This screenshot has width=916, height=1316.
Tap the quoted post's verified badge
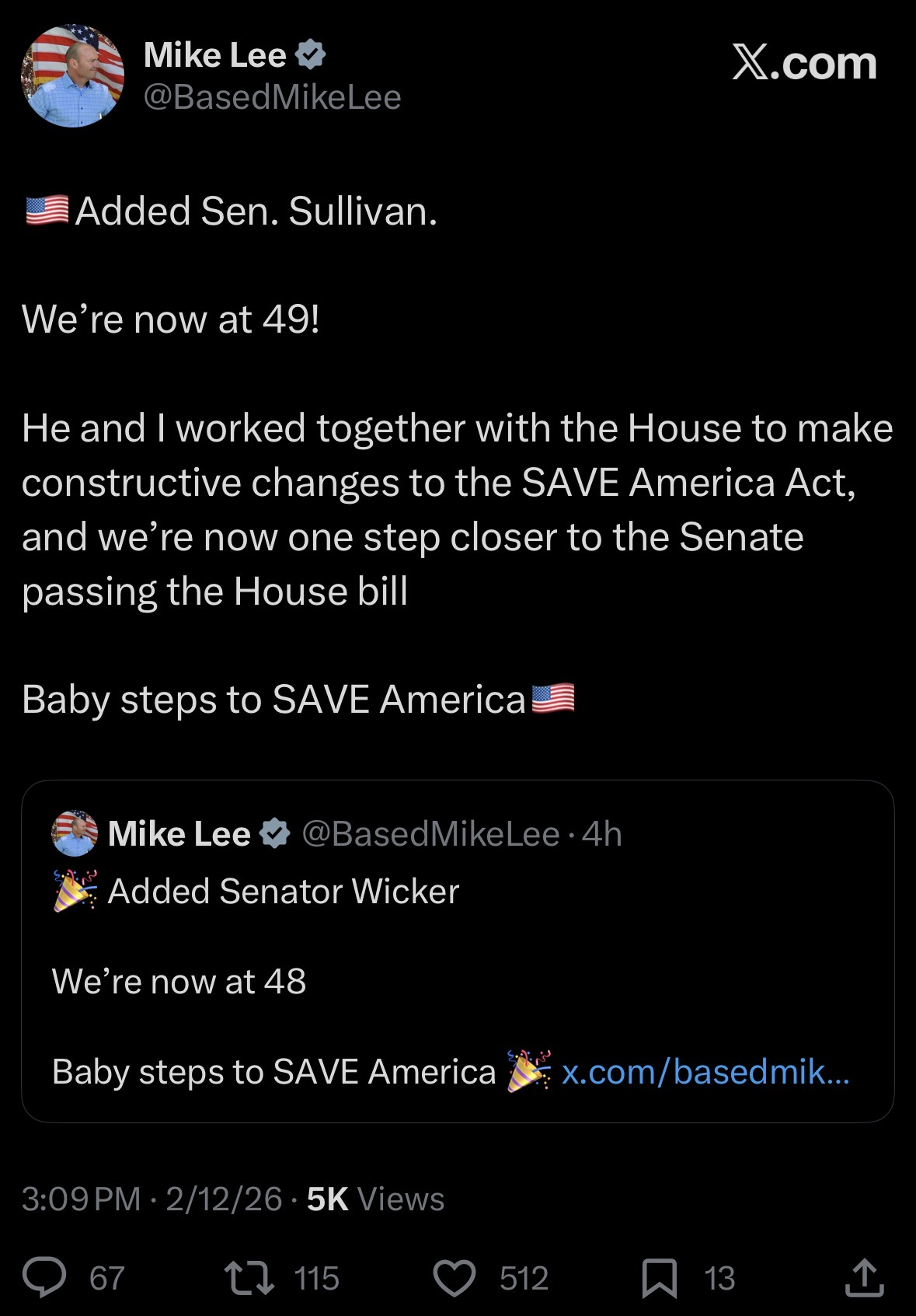[x=274, y=833]
